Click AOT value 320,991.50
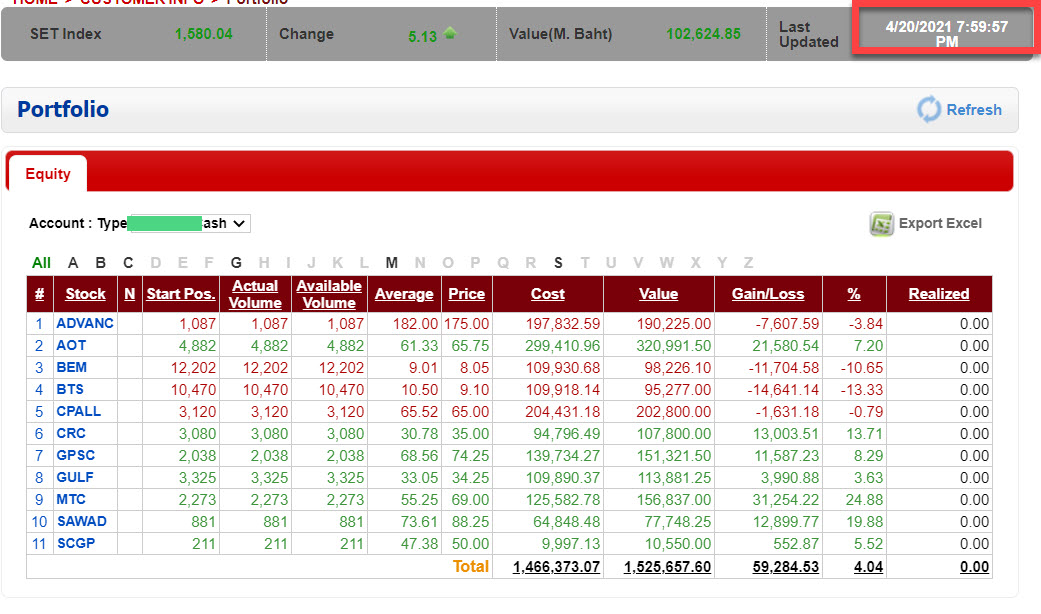This screenshot has width=1041, height=614. 673,346
